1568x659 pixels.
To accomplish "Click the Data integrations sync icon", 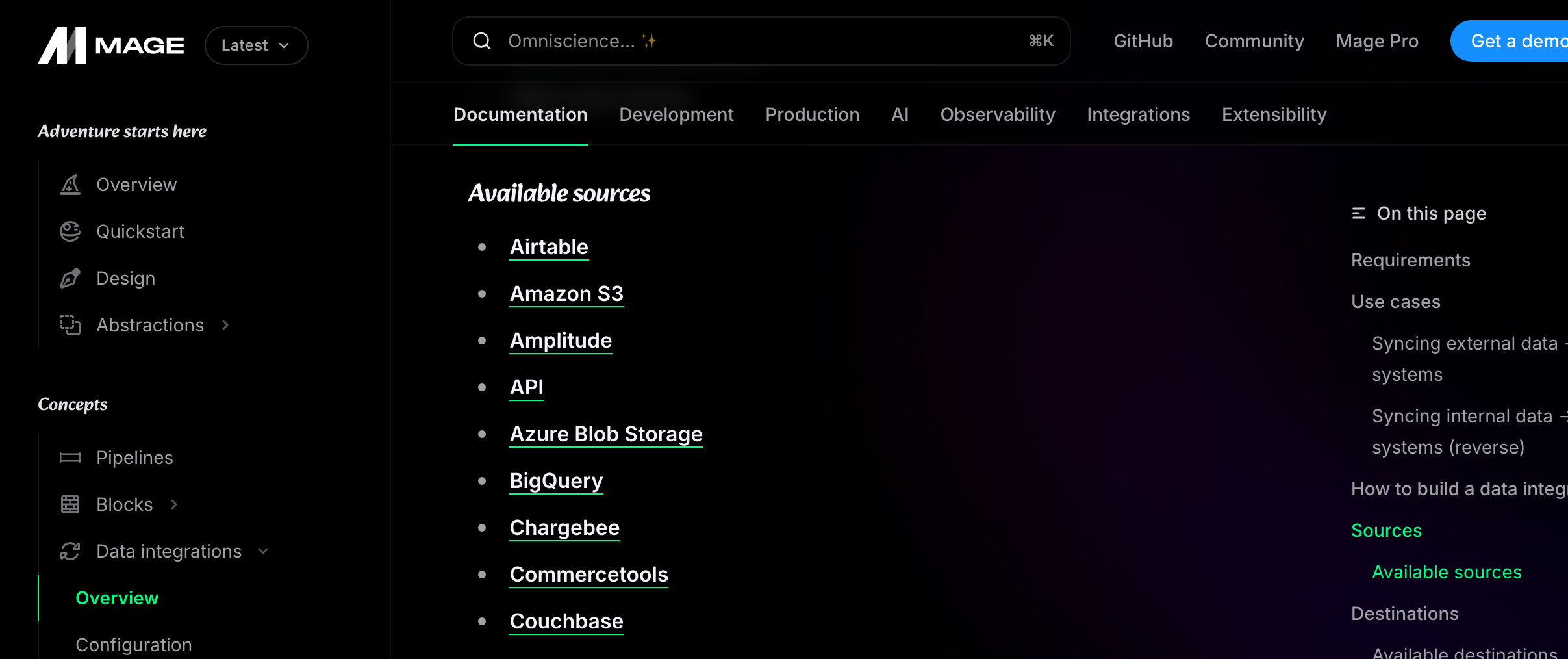I will pyautogui.click(x=70, y=551).
